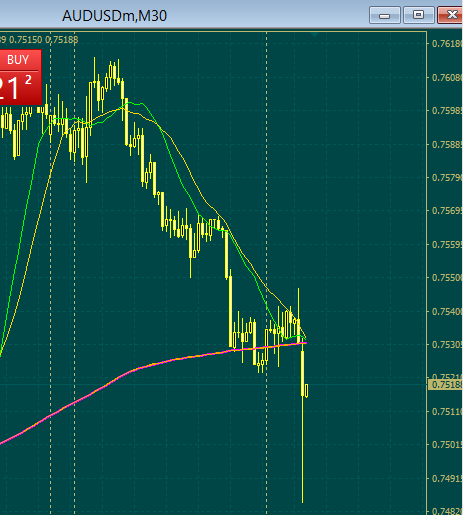The height and width of the screenshot is (515, 463).
Task: Click the 0.7491 price axis label
Action: tap(447, 479)
